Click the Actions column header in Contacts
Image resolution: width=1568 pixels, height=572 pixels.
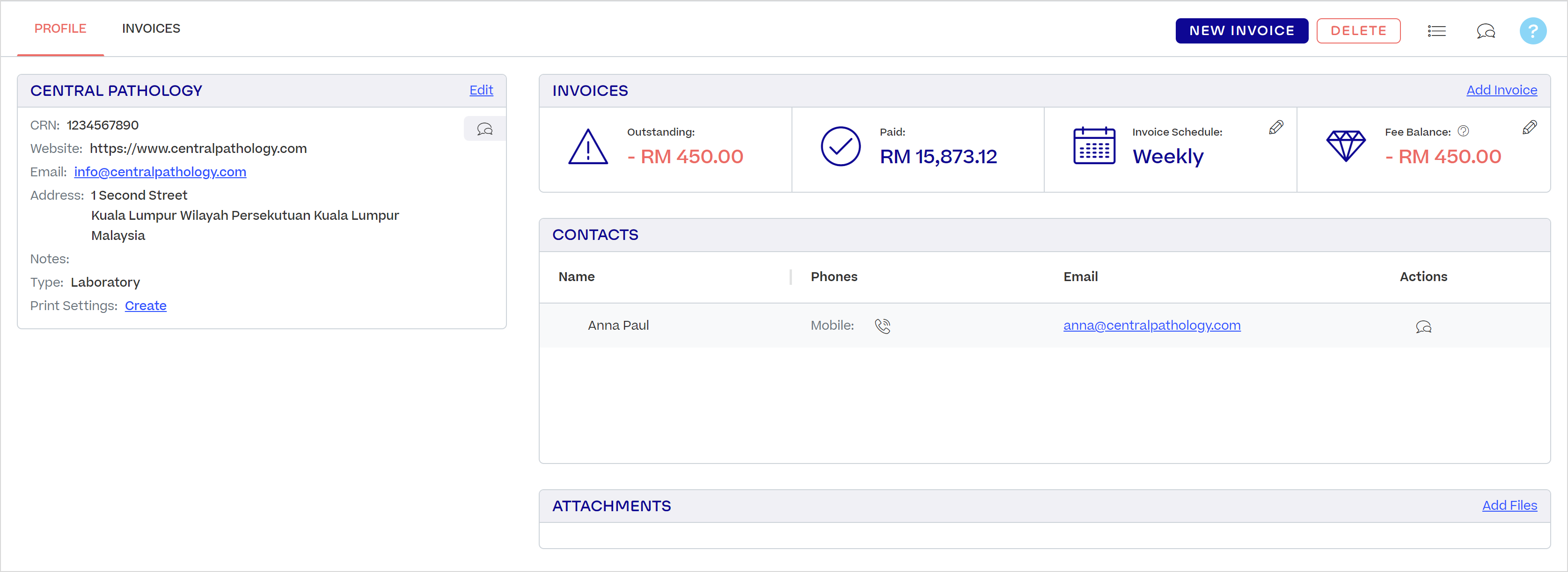pyautogui.click(x=1423, y=277)
